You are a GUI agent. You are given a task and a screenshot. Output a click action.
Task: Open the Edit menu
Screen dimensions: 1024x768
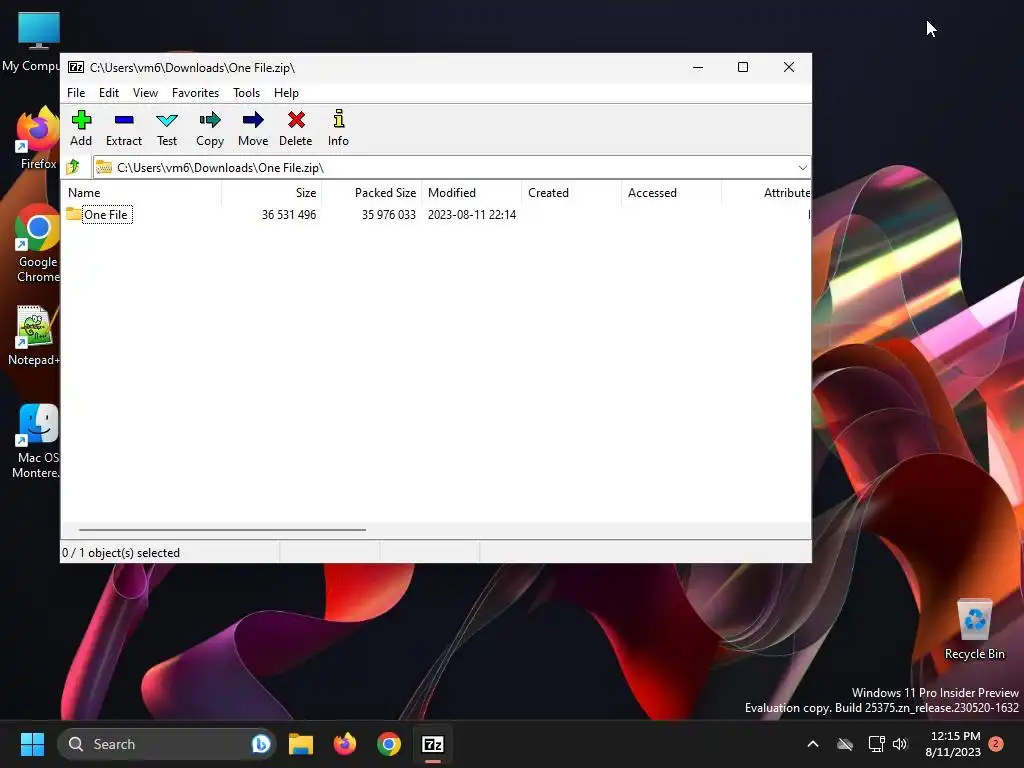pos(109,93)
